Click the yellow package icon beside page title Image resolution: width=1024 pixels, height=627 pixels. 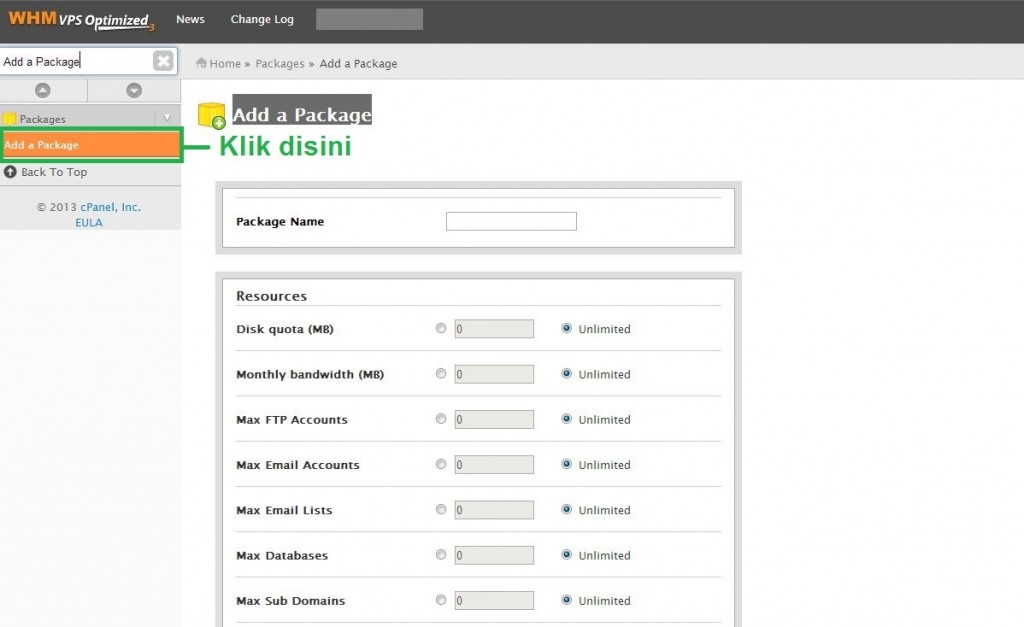point(212,115)
